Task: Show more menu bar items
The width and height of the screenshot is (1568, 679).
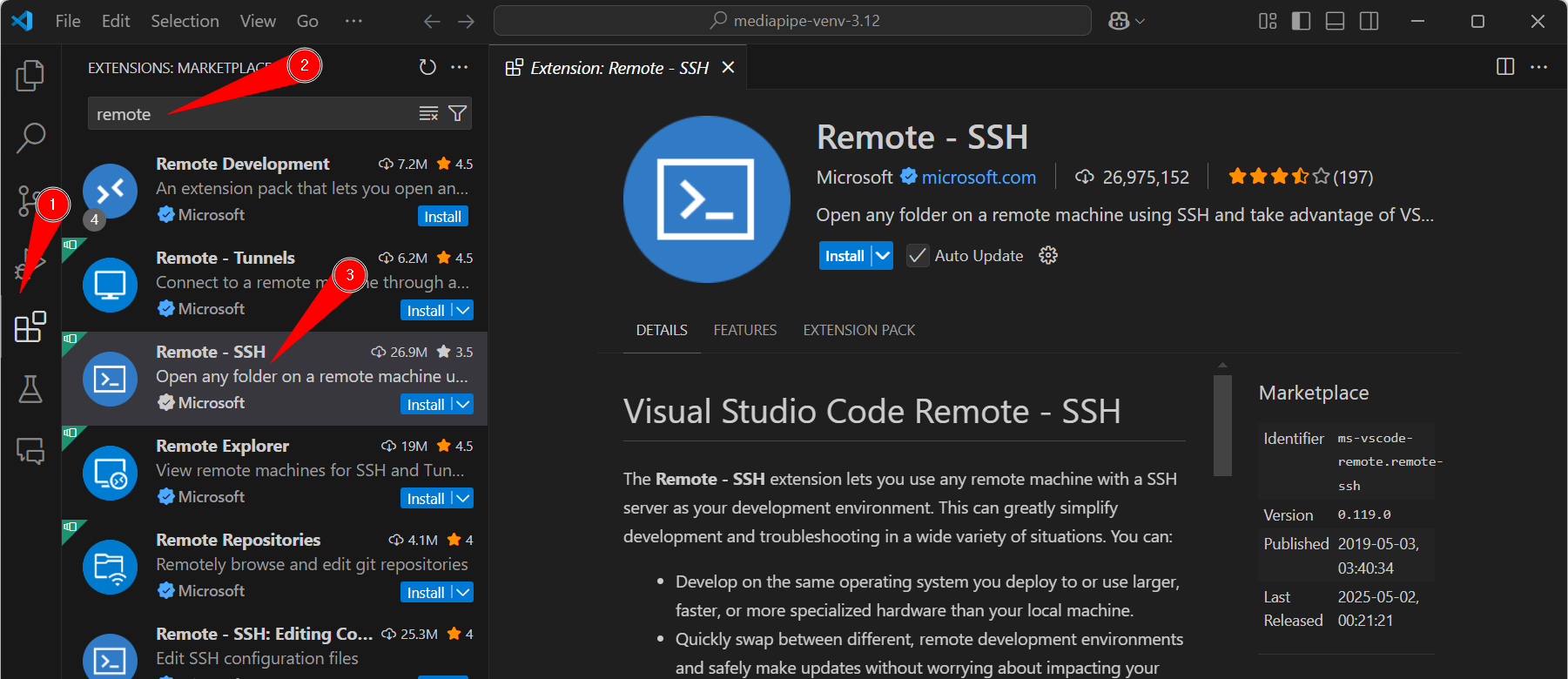Action: coord(353,21)
